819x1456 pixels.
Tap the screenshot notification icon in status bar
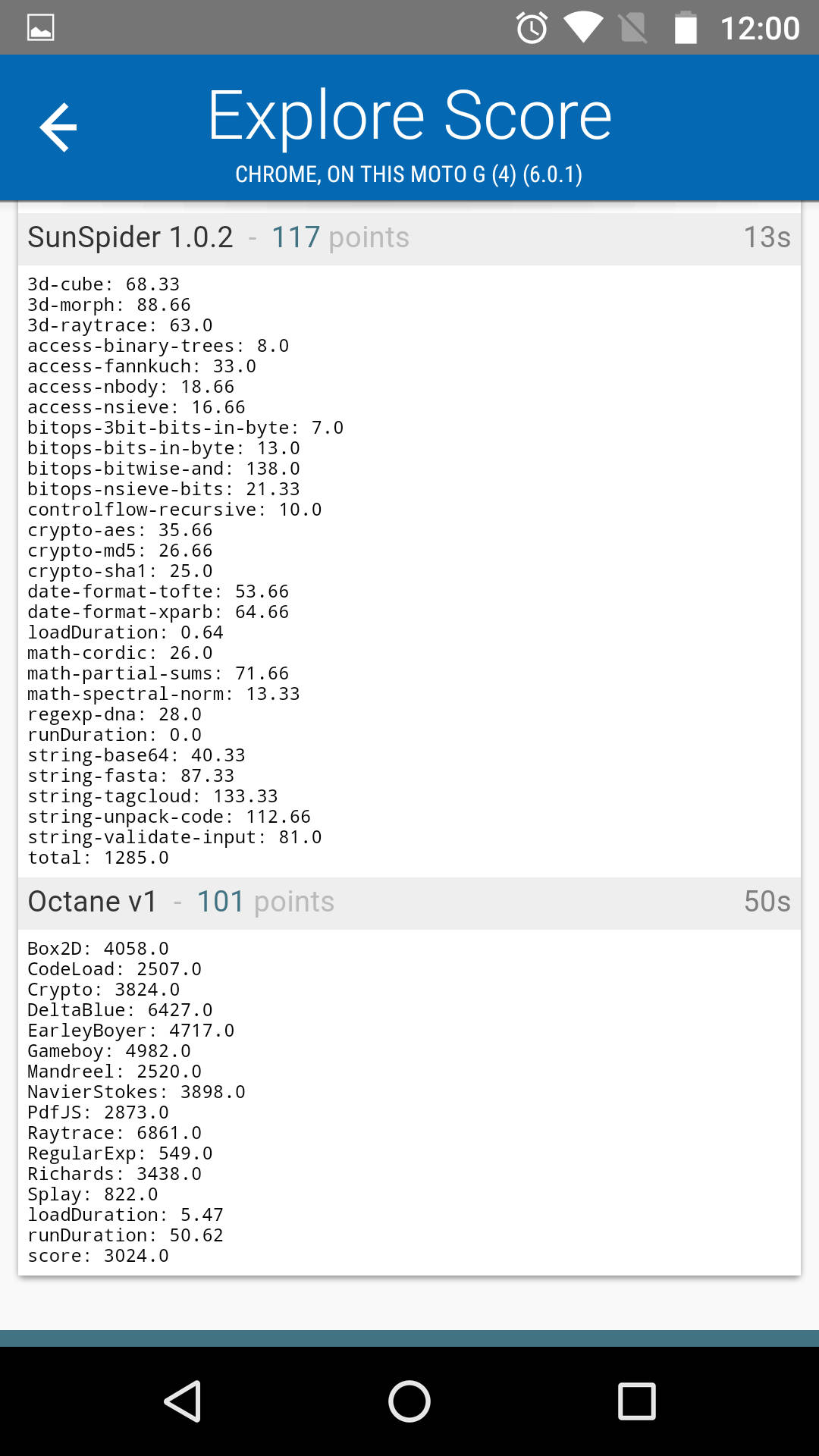point(40,27)
